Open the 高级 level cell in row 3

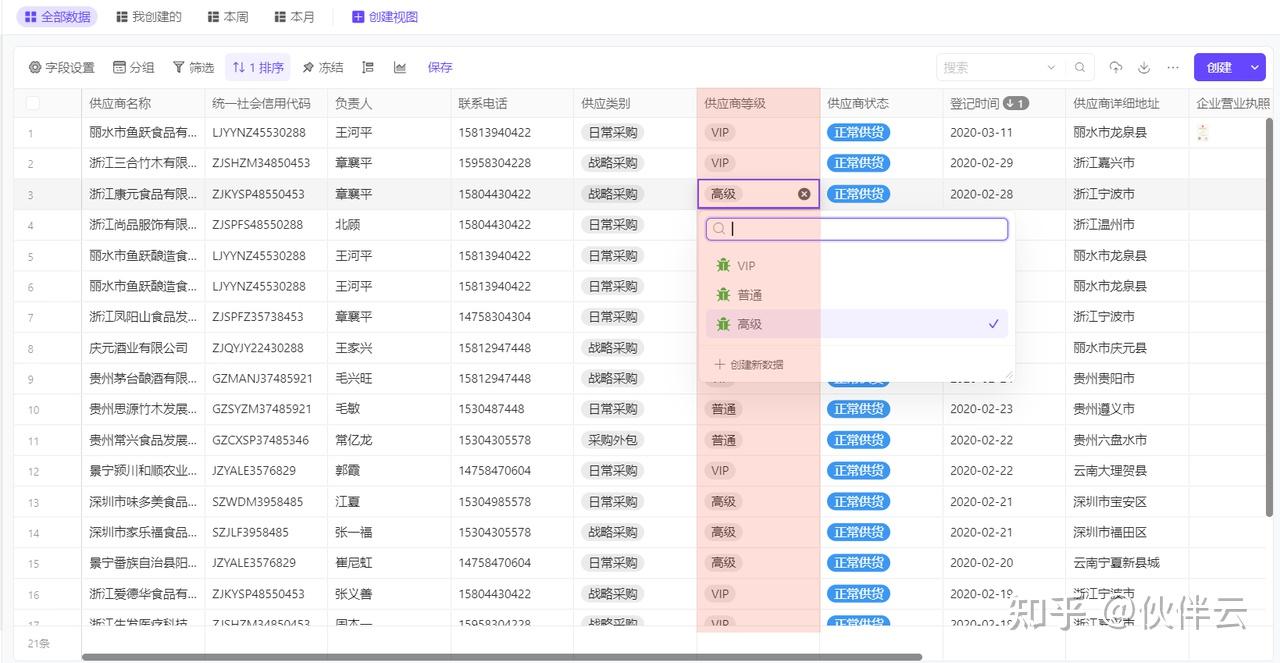click(758, 194)
